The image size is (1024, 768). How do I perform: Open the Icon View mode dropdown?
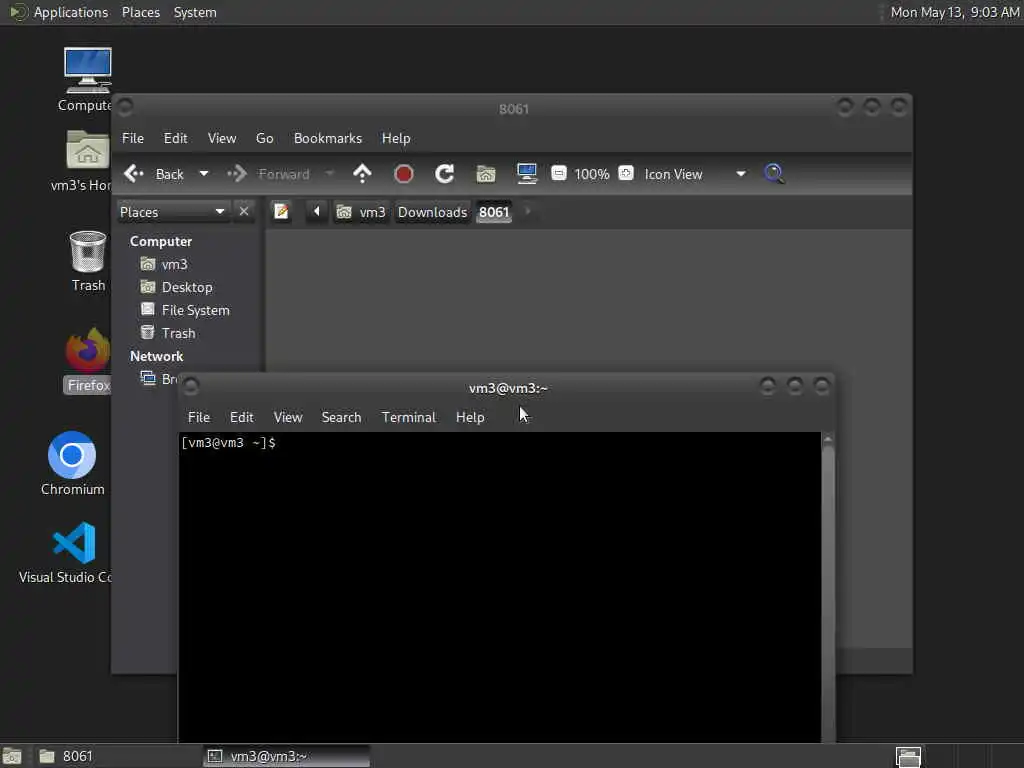pyautogui.click(x=695, y=174)
